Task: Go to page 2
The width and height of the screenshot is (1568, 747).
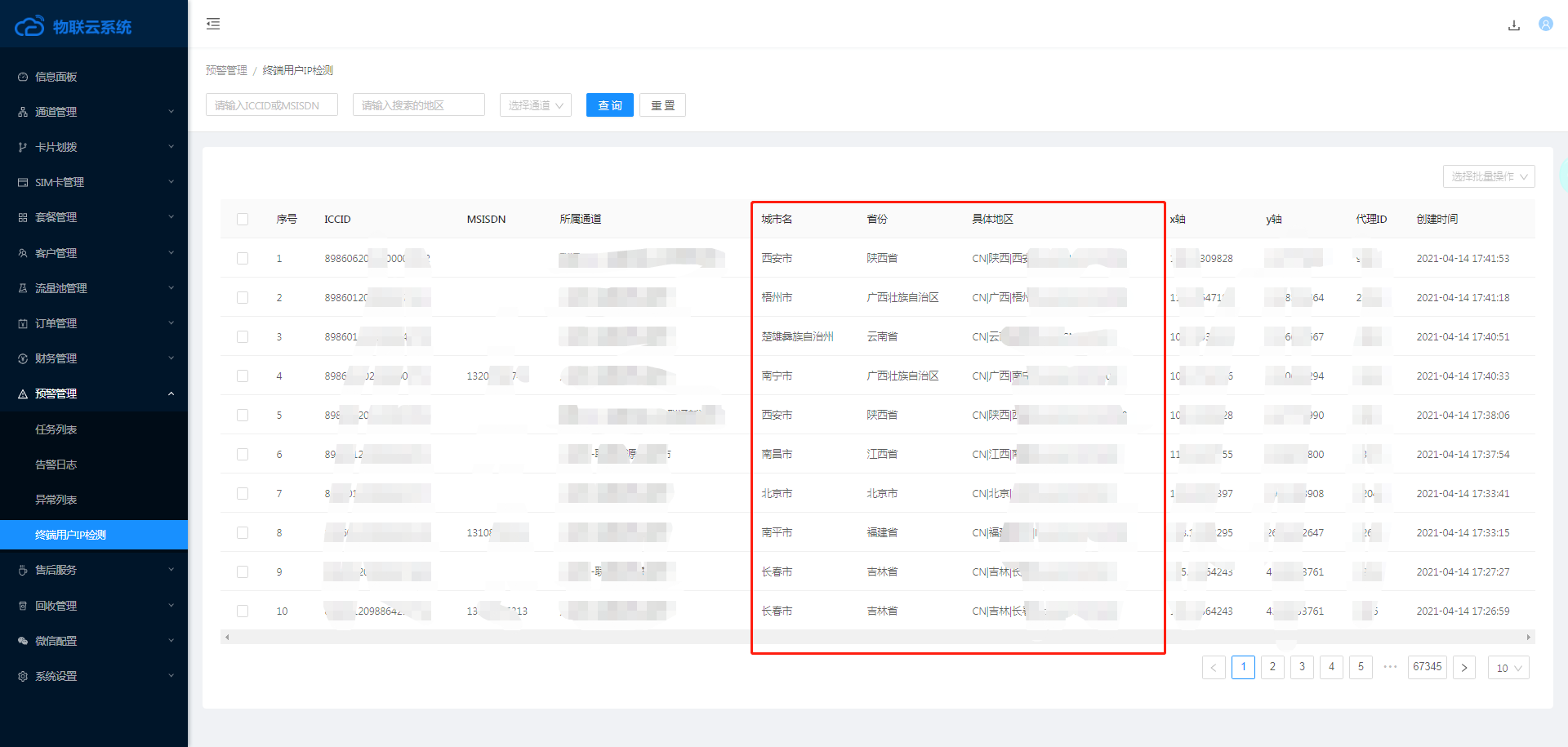Action: click(1272, 667)
